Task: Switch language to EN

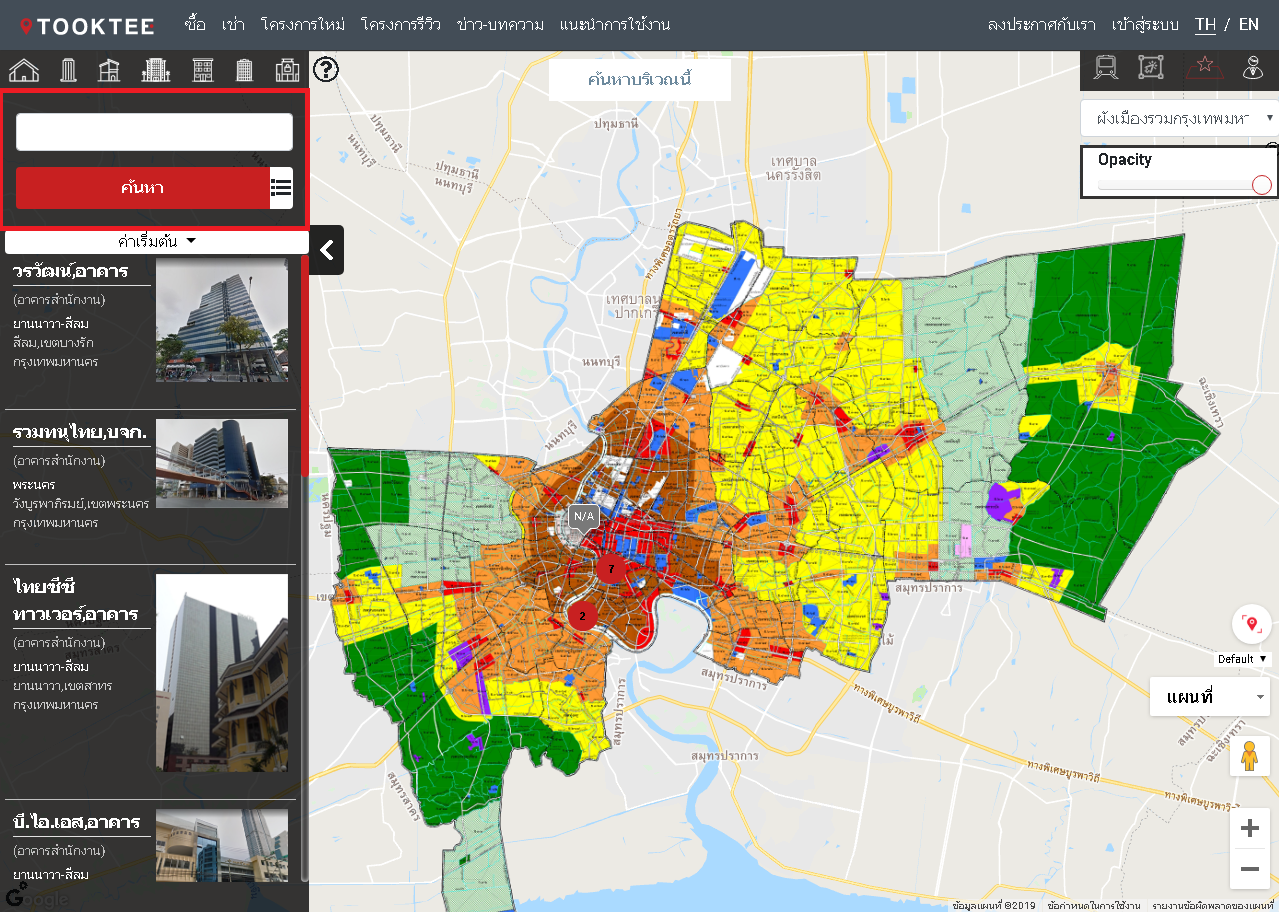Action: [1249, 24]
